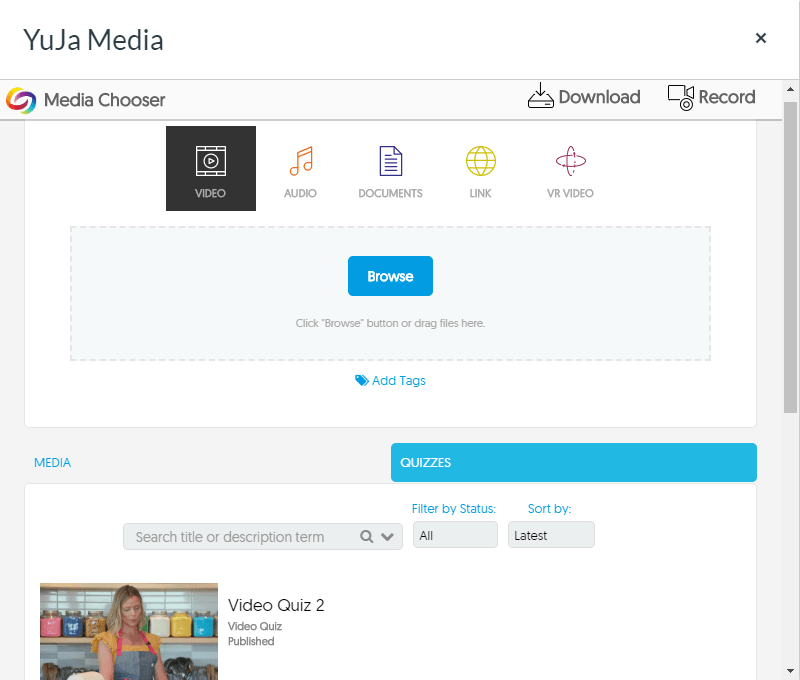Click the 'Published' status text
Screen dimensions: 800x680
click(x=251, y=641)
